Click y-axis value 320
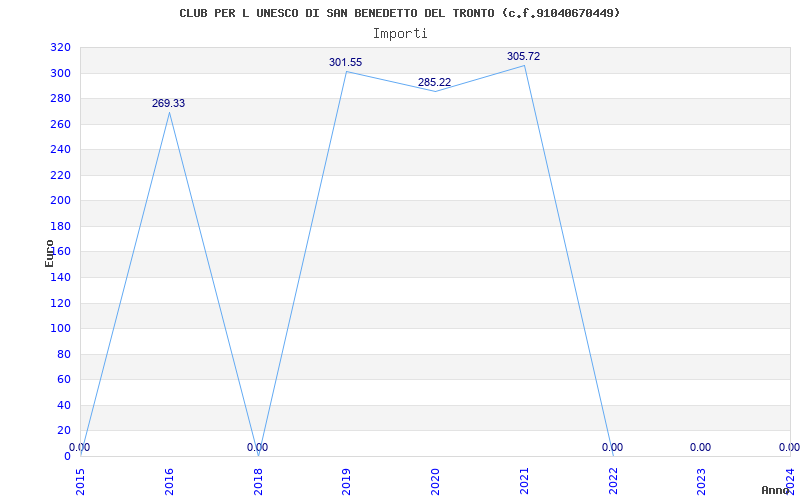Image resolution: width=800 pixels, height=500 pixels. tap(60, 47)
